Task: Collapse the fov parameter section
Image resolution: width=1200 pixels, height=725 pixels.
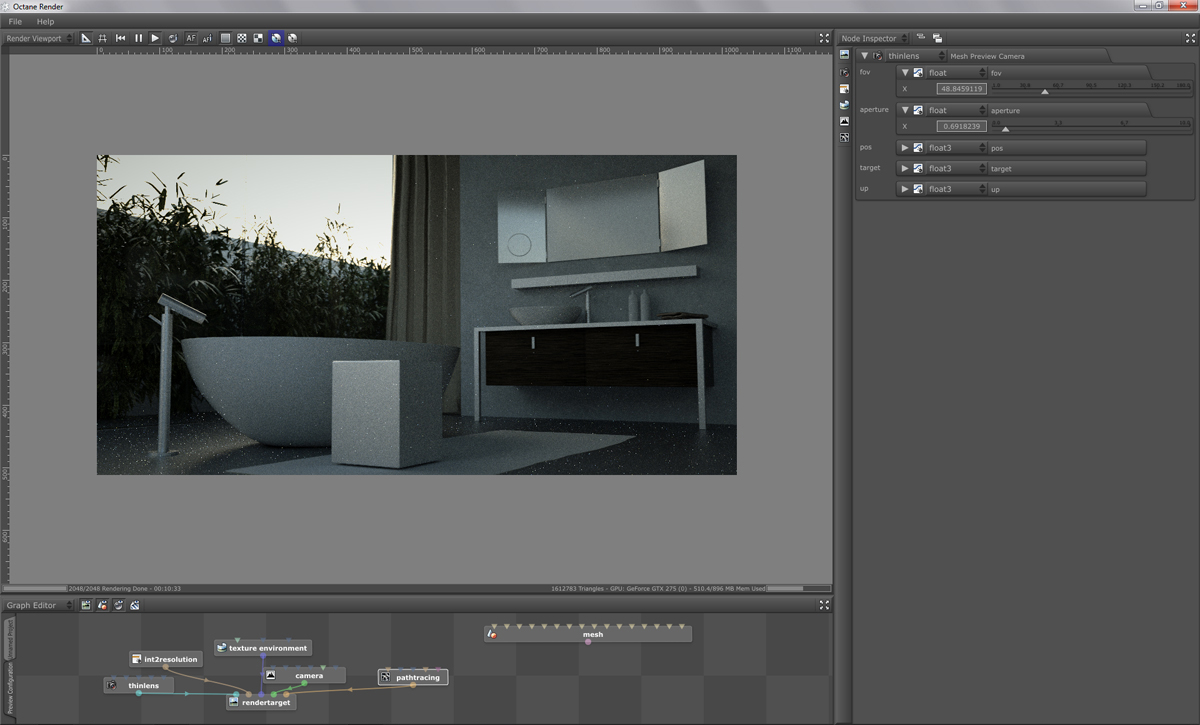Action: [x=905, y=72]
